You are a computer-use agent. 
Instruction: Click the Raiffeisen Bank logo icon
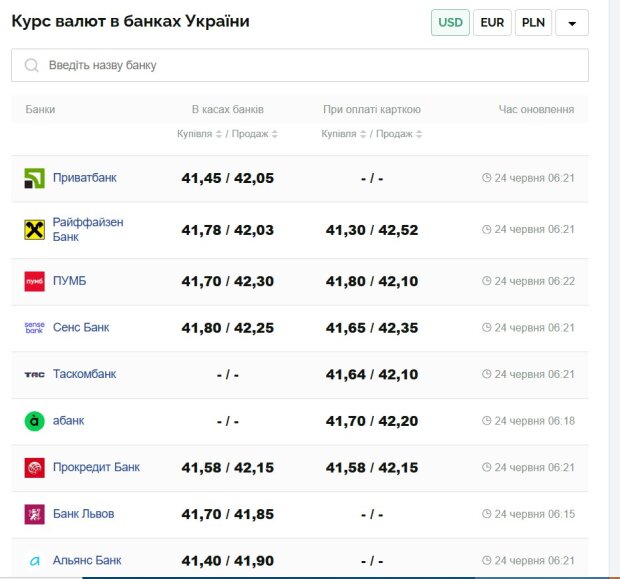[x=34, y=230]
